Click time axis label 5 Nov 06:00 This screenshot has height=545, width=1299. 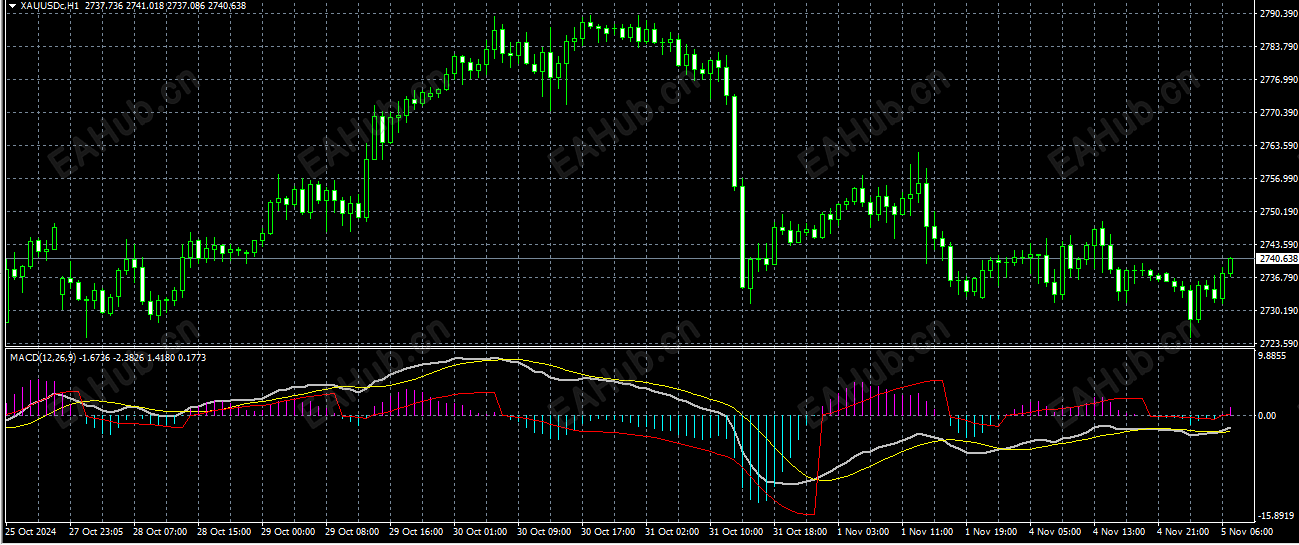click(x=1248, y=531)
